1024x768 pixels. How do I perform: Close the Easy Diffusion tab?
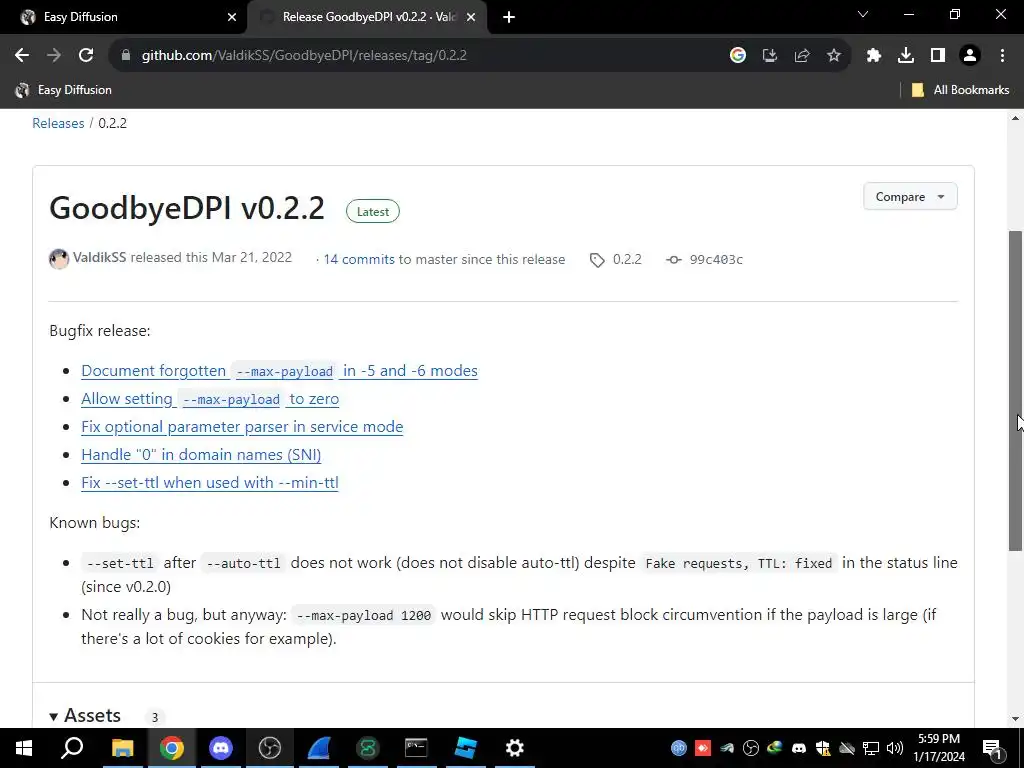click(x=232, y=17)
